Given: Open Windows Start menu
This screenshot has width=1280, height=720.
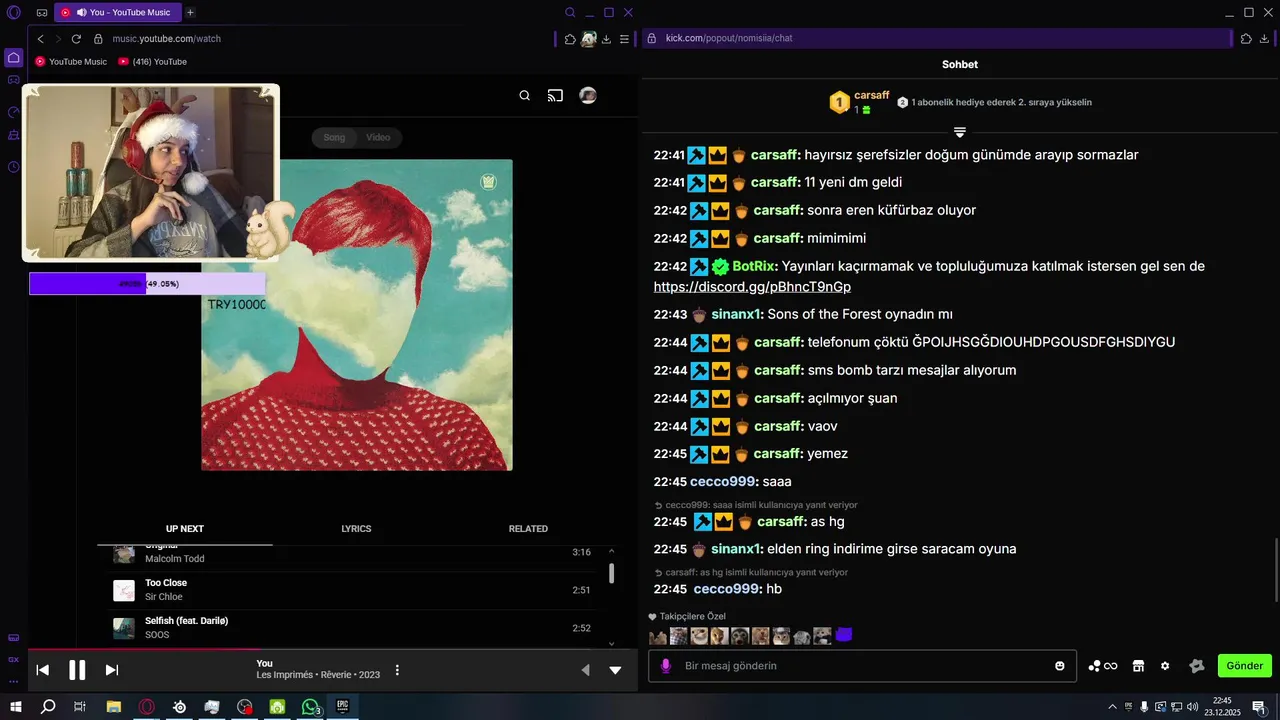Looking at the screenshot, I should click(x=15, y=707).
